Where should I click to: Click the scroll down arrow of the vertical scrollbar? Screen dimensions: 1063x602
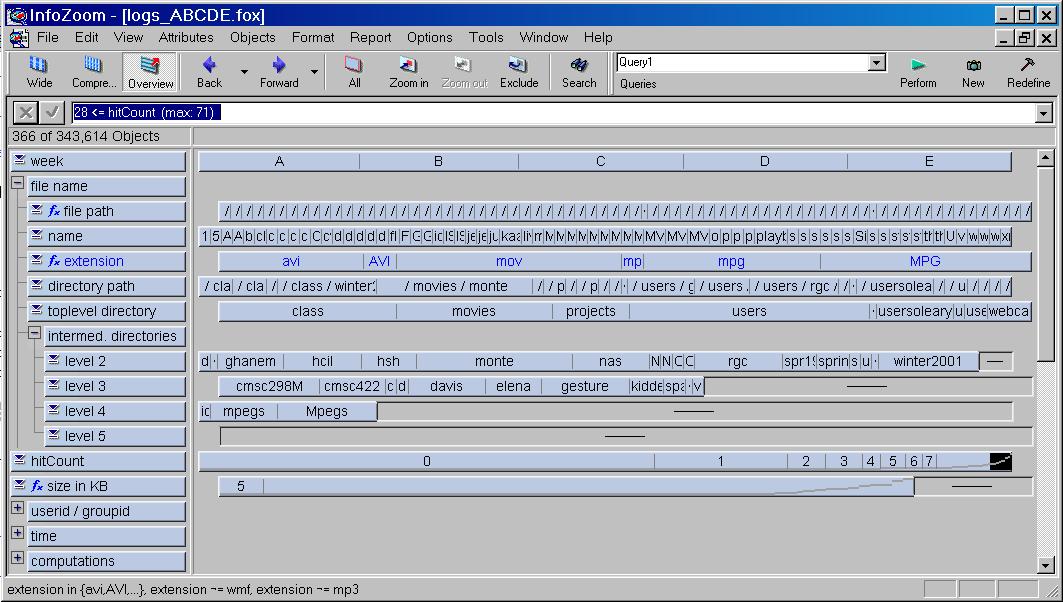(1045, 565)
